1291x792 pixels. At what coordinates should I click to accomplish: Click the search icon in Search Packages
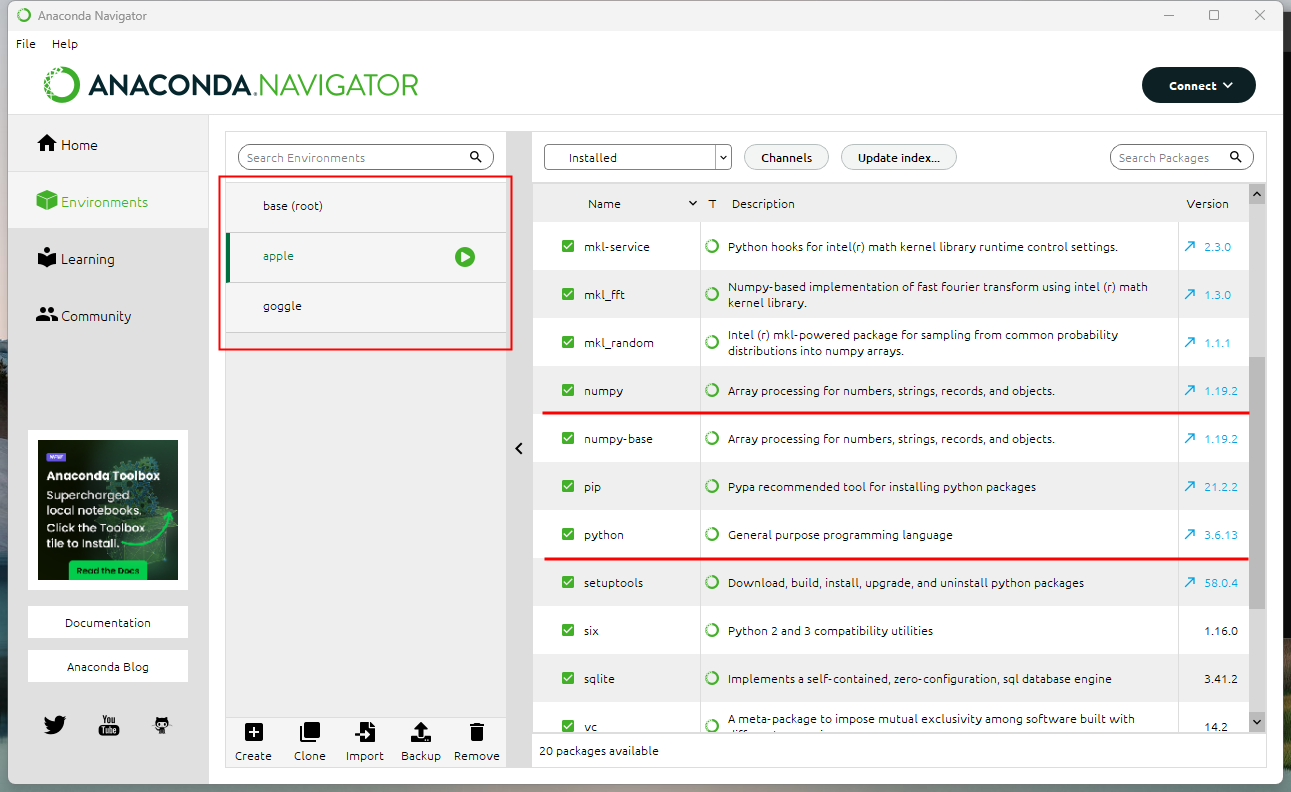point(1236,157)
